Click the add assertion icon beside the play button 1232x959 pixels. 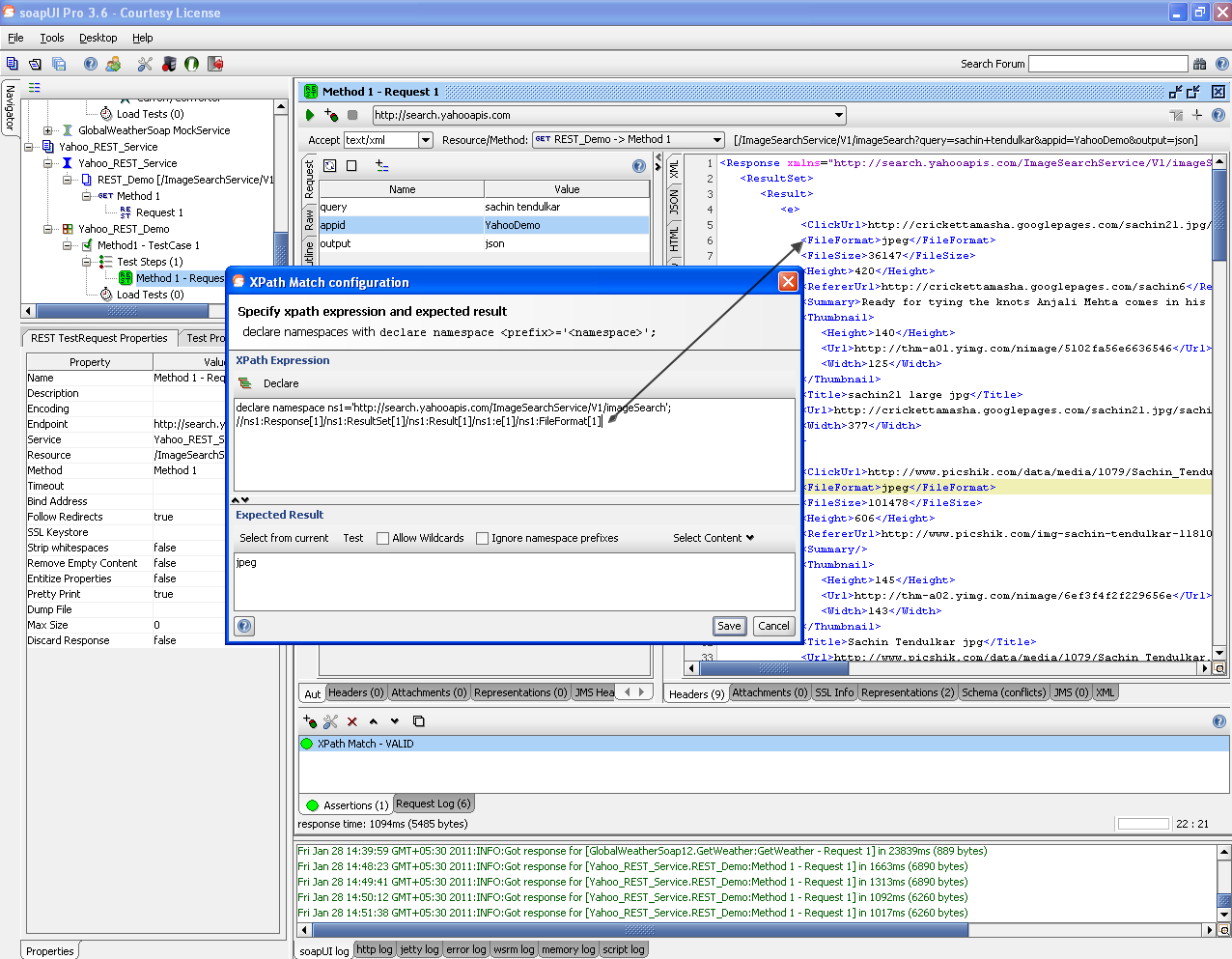[331, 115]
